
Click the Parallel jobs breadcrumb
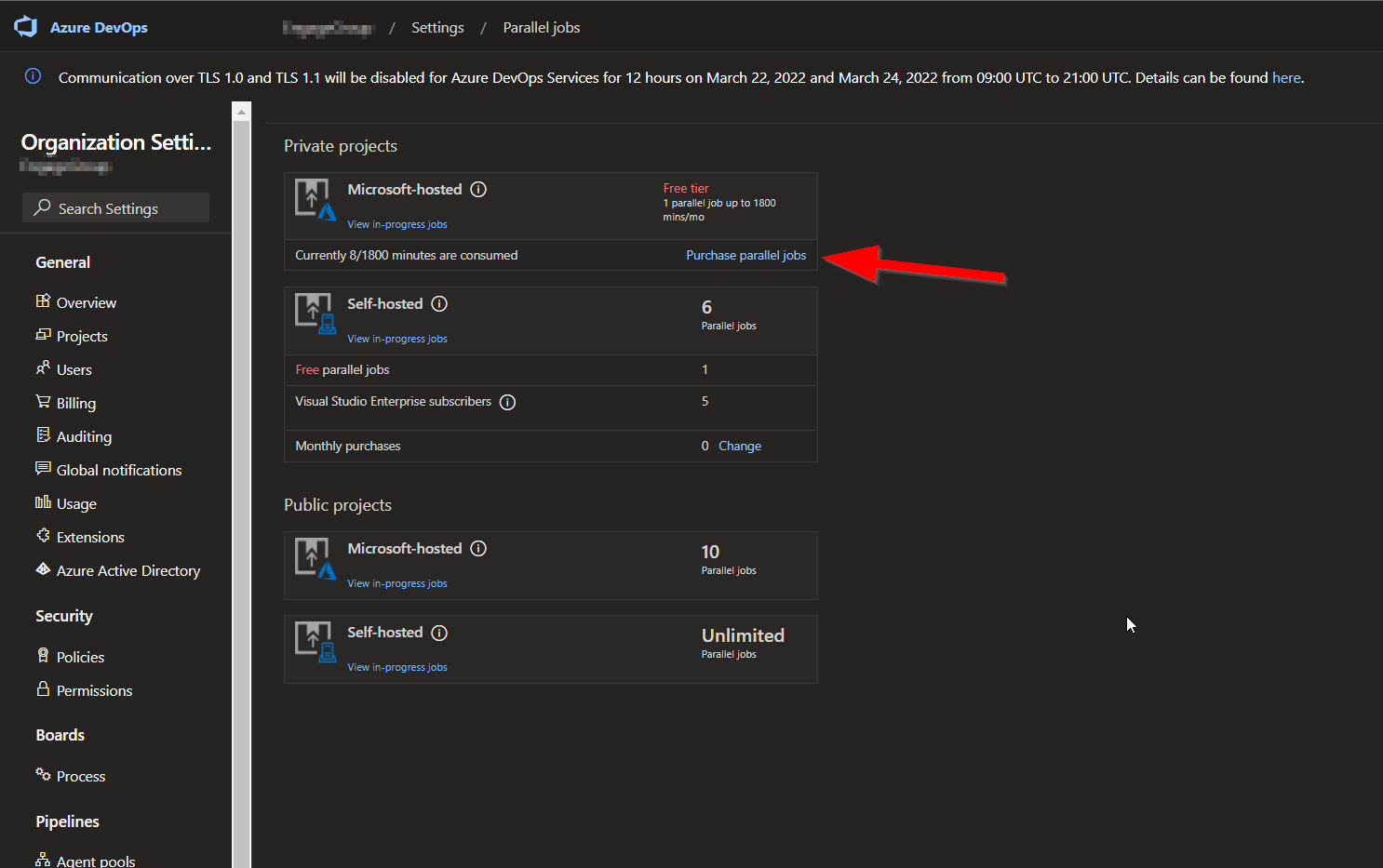[542, 28]
